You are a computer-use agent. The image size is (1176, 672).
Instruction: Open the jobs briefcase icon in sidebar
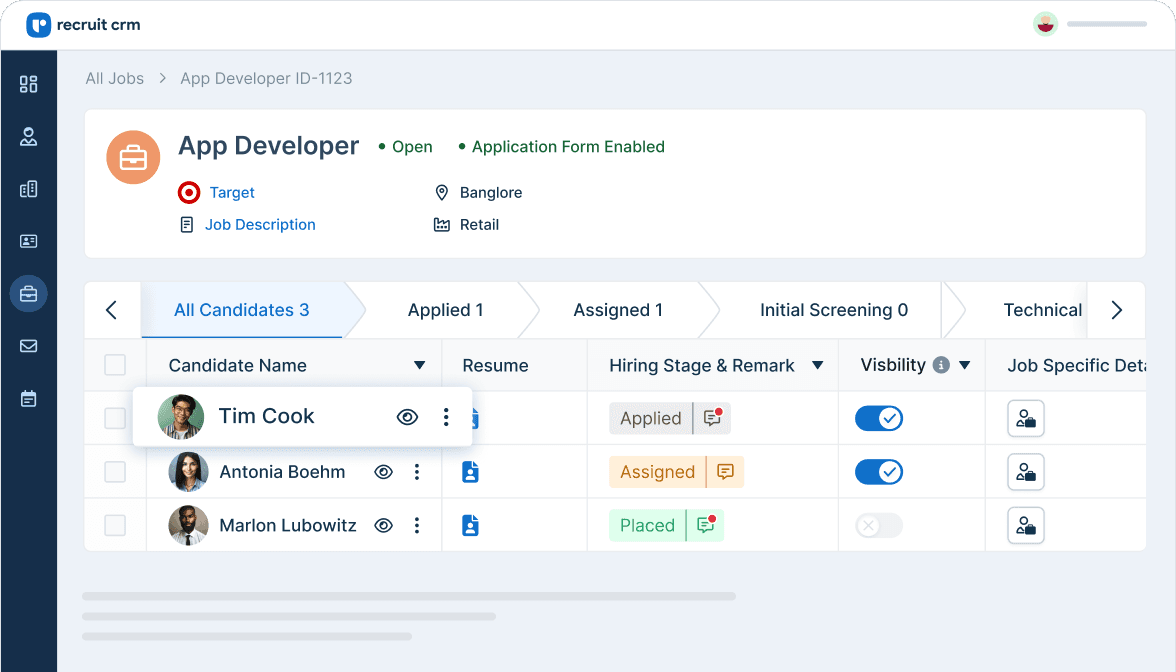tap(28, 293)
